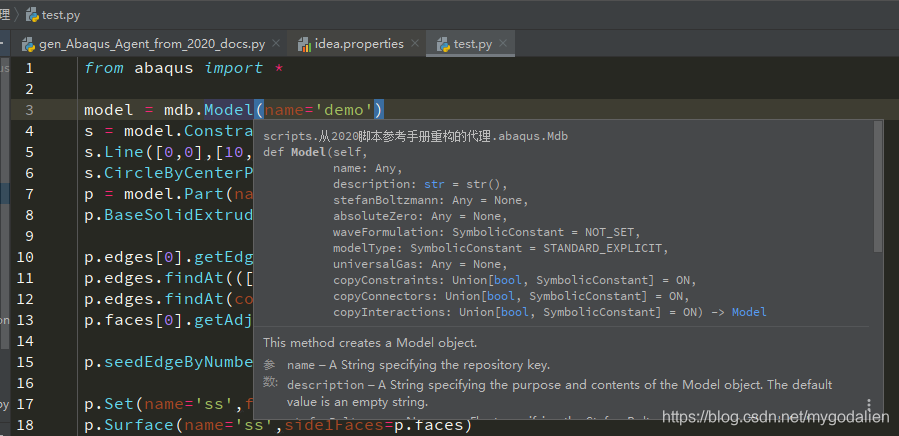The height and width of the screenshot is (436, 899).
Task: Switch to the gen_Abaqus_Agent_from_2020_docs.py tab
Action: tap(151, 44)
